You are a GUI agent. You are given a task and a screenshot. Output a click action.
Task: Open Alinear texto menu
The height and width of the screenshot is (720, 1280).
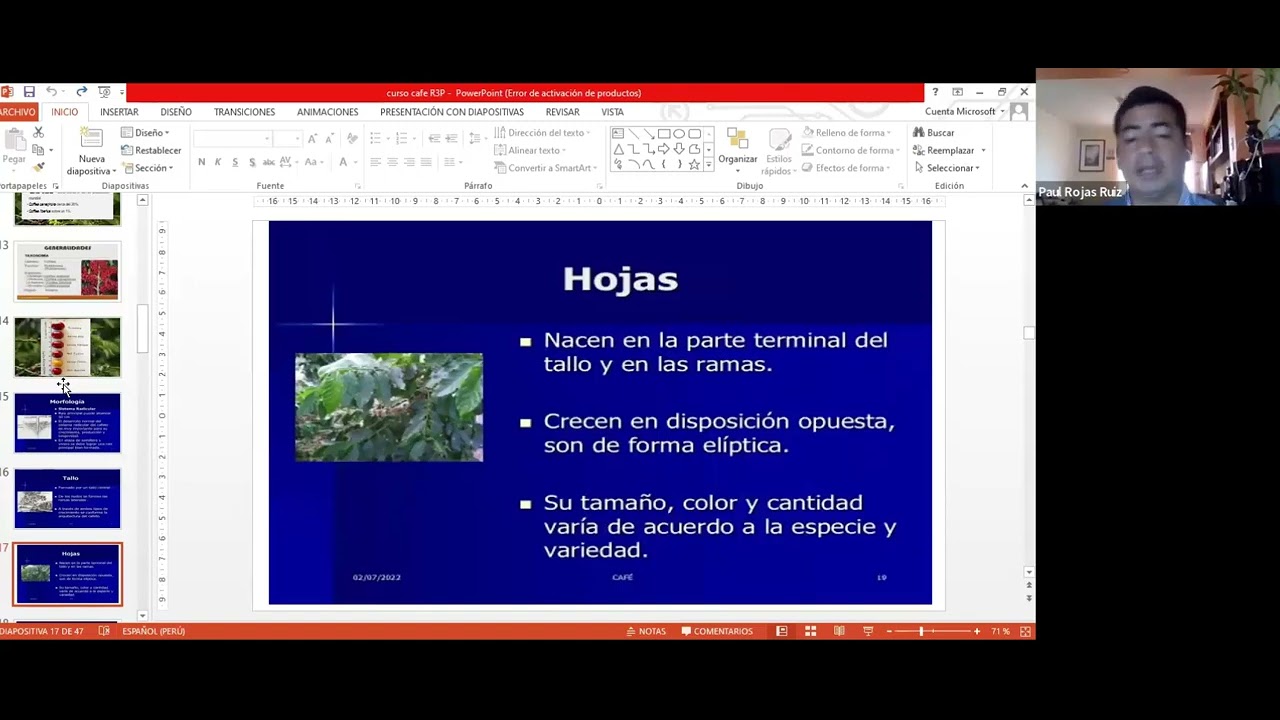point(530,151)
